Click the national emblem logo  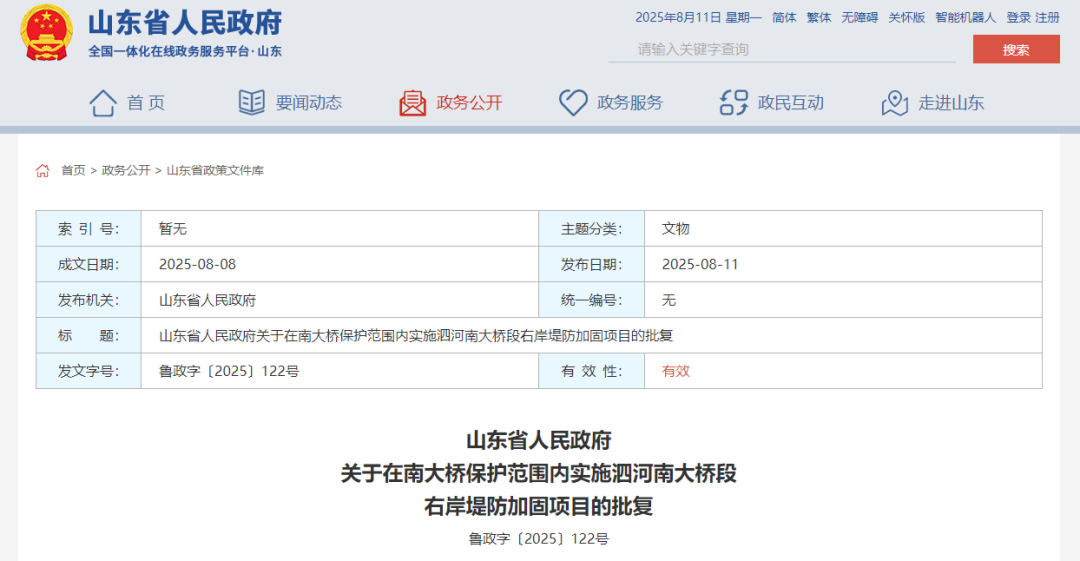tap(46, 33)
